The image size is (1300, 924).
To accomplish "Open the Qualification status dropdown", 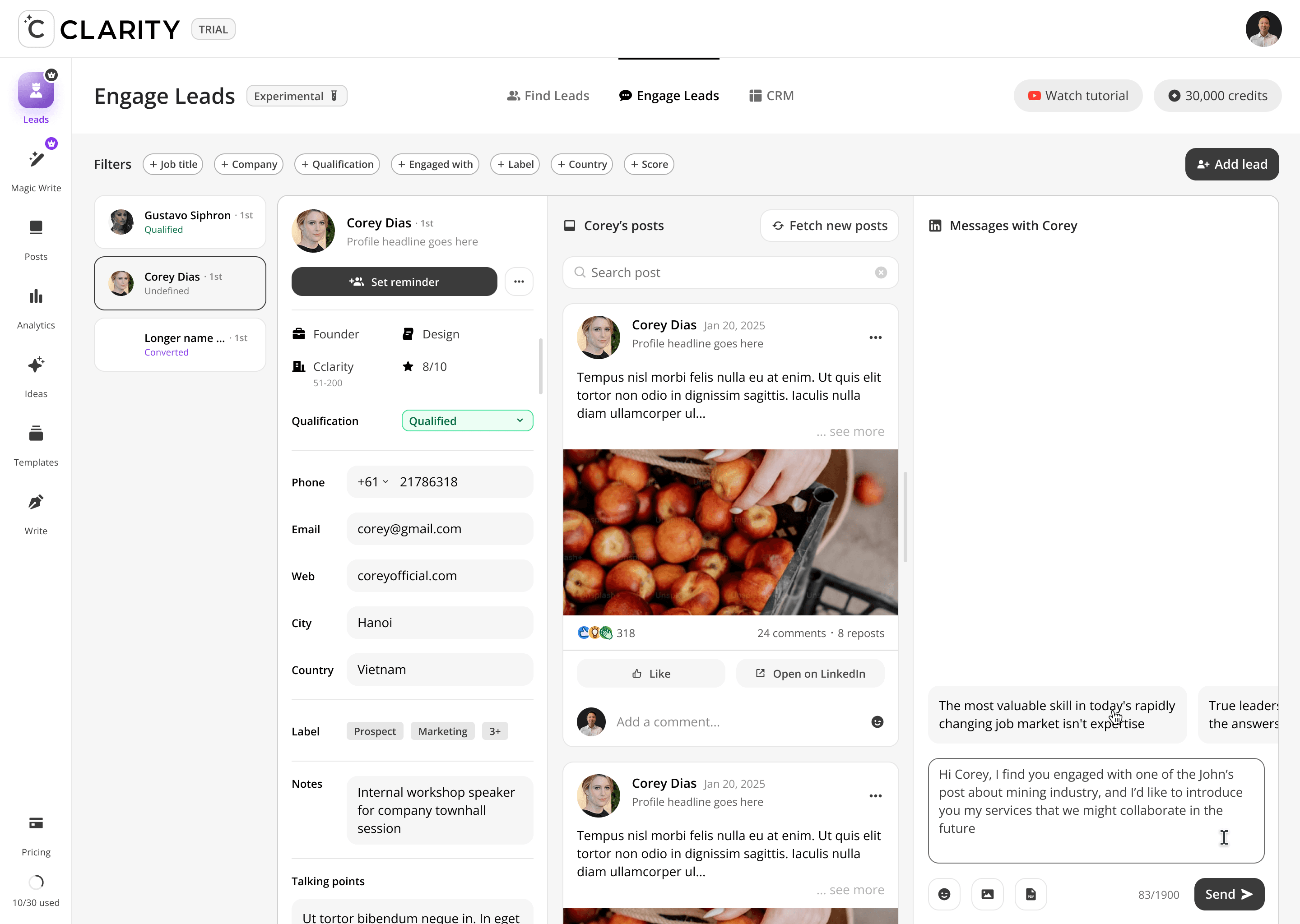I will click(x=467, y=421).
